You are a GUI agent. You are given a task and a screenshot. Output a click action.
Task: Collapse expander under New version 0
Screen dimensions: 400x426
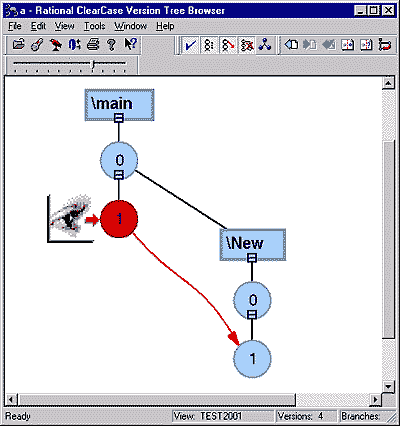tap(252, 315)
